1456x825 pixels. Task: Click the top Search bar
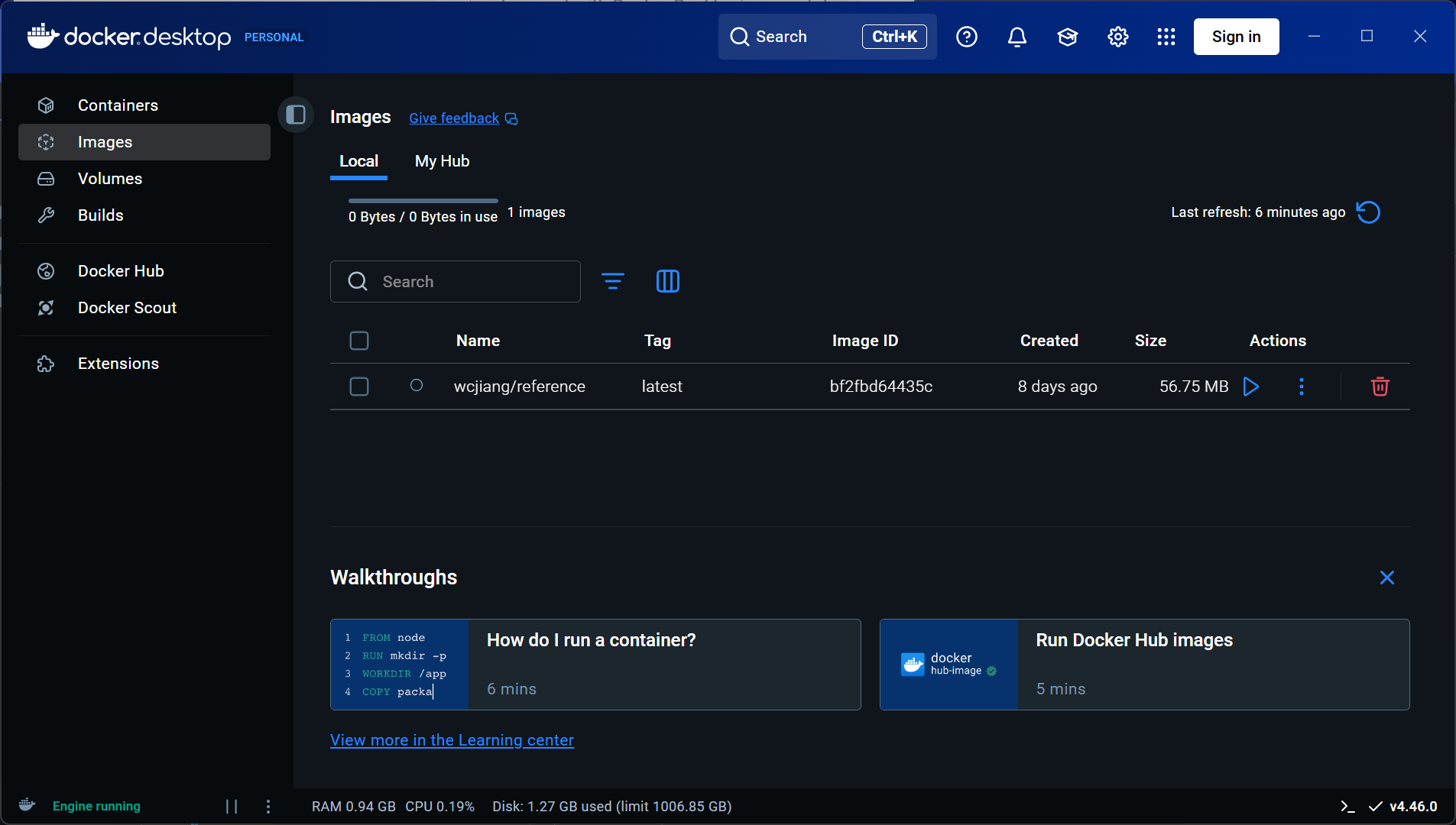(828, 37)
